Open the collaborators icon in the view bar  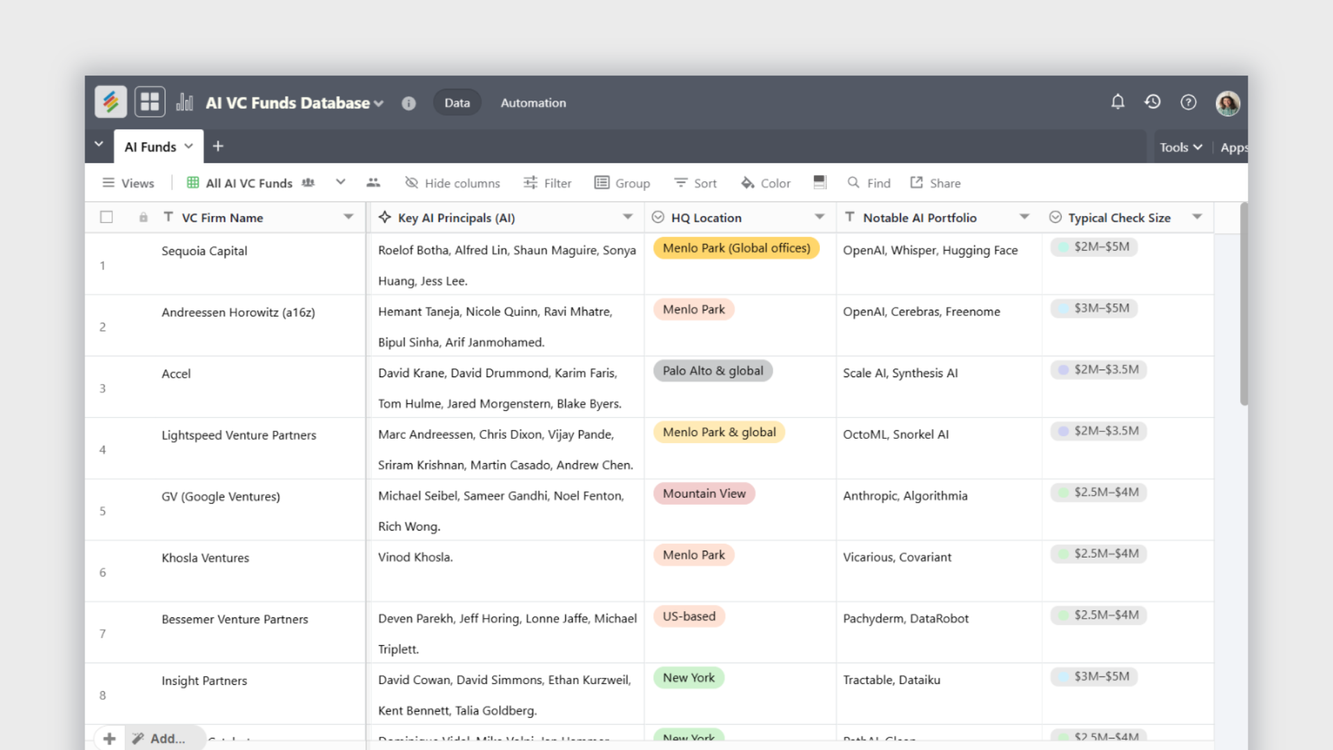pos(373,183)
